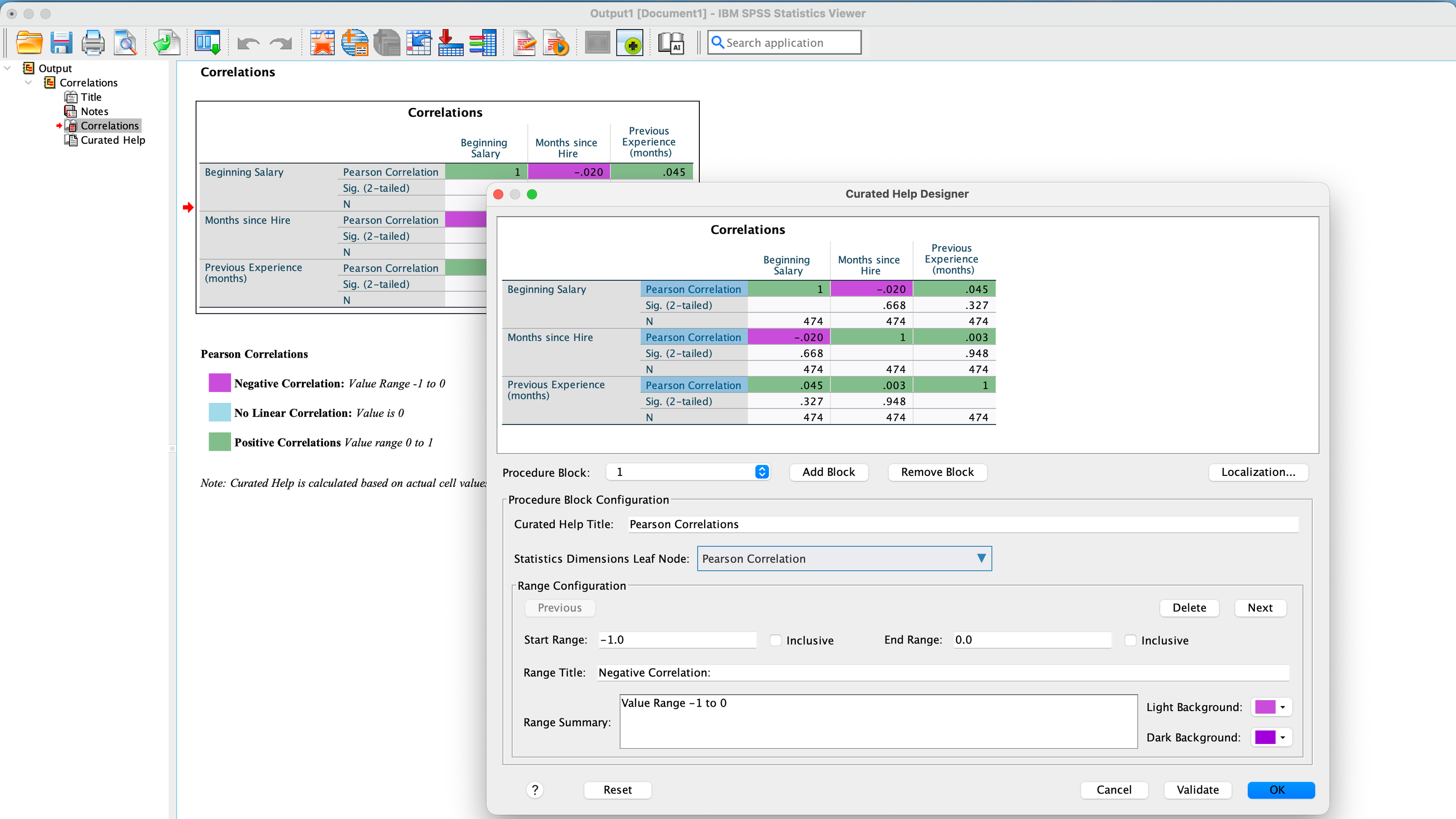Click the orange star Go to Data icon
Screen dimensions: 1456x819
tap(322, 43)
